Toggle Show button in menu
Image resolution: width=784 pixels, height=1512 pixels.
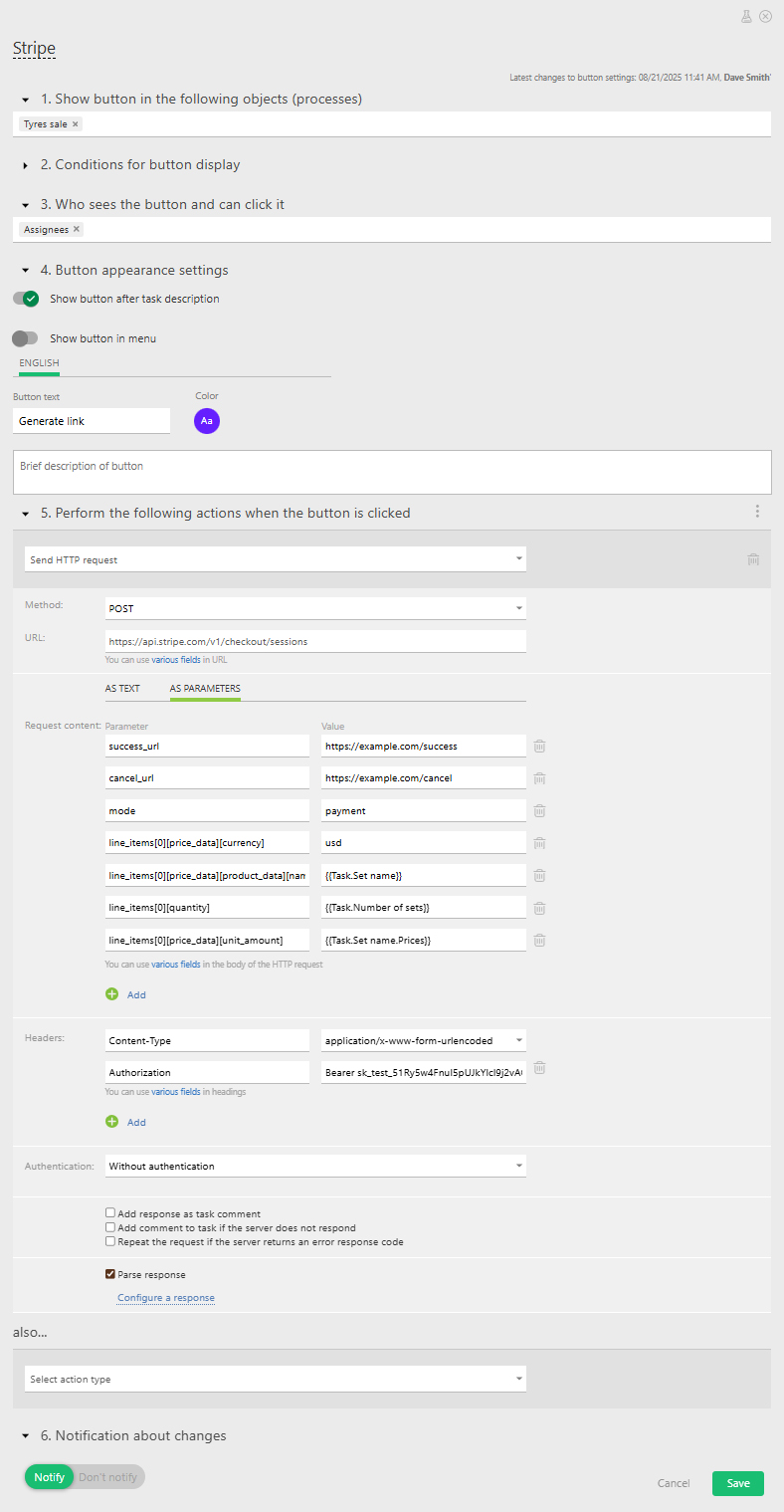pos(25,338)
